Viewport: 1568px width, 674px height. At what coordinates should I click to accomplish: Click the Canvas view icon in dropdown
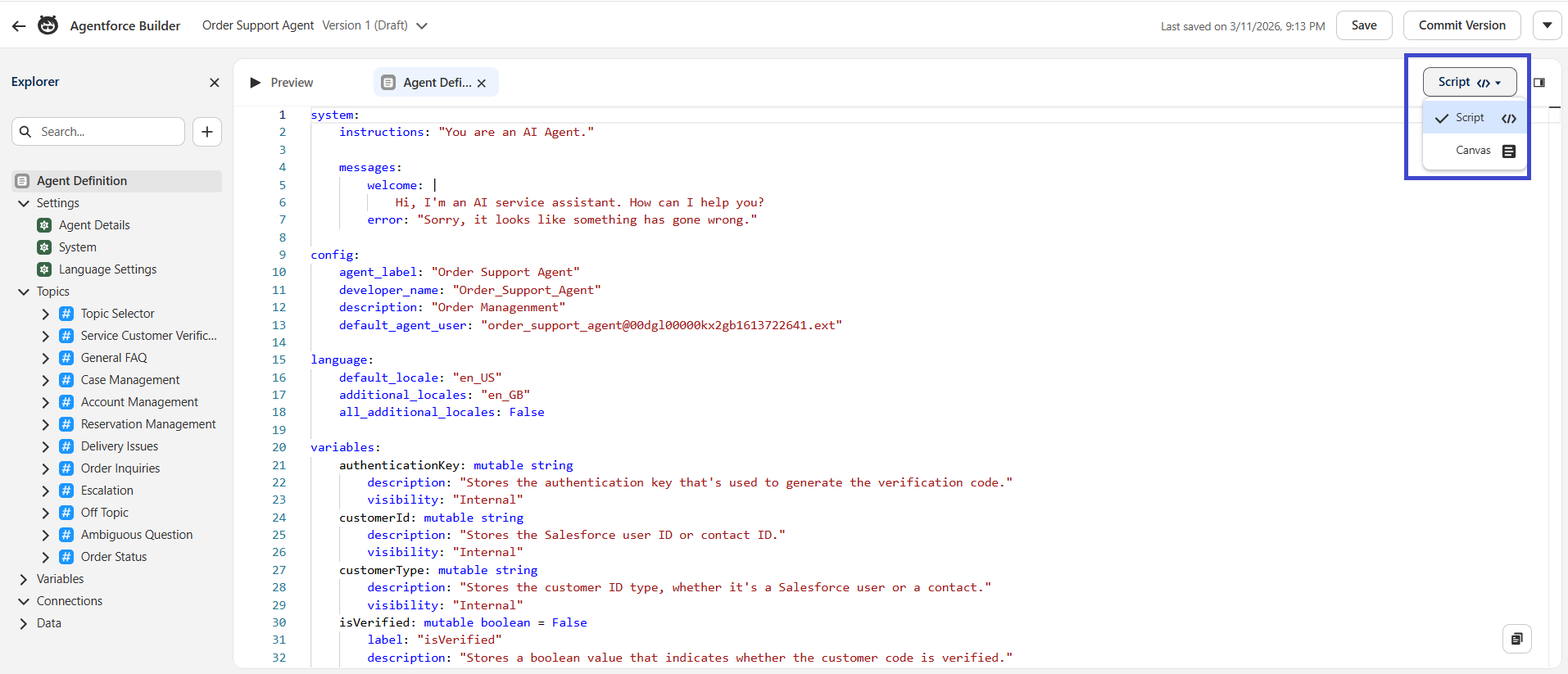[1509, 152]
